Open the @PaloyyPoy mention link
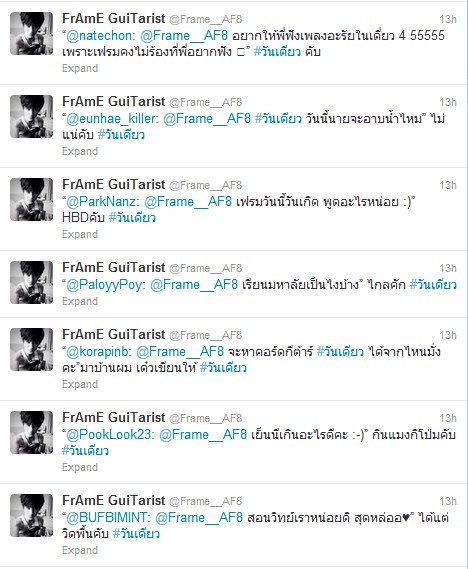468x569 pixels. (104, 285)
